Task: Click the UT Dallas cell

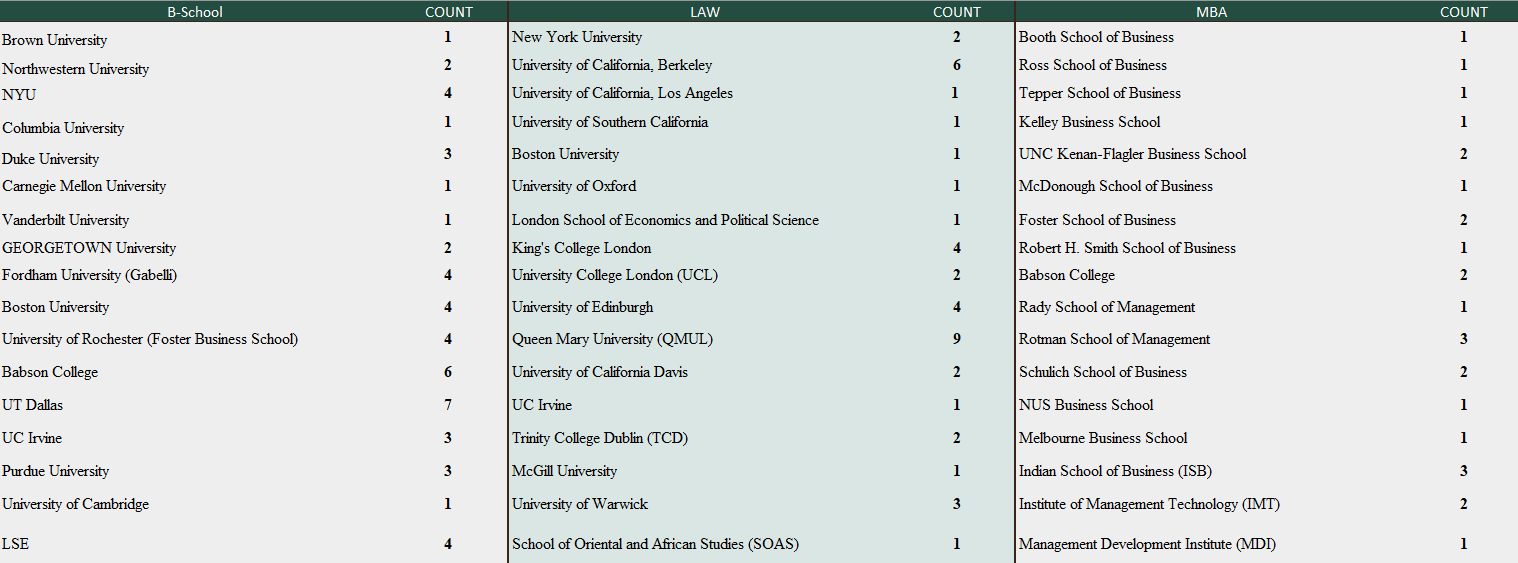Action: point(32,405)
